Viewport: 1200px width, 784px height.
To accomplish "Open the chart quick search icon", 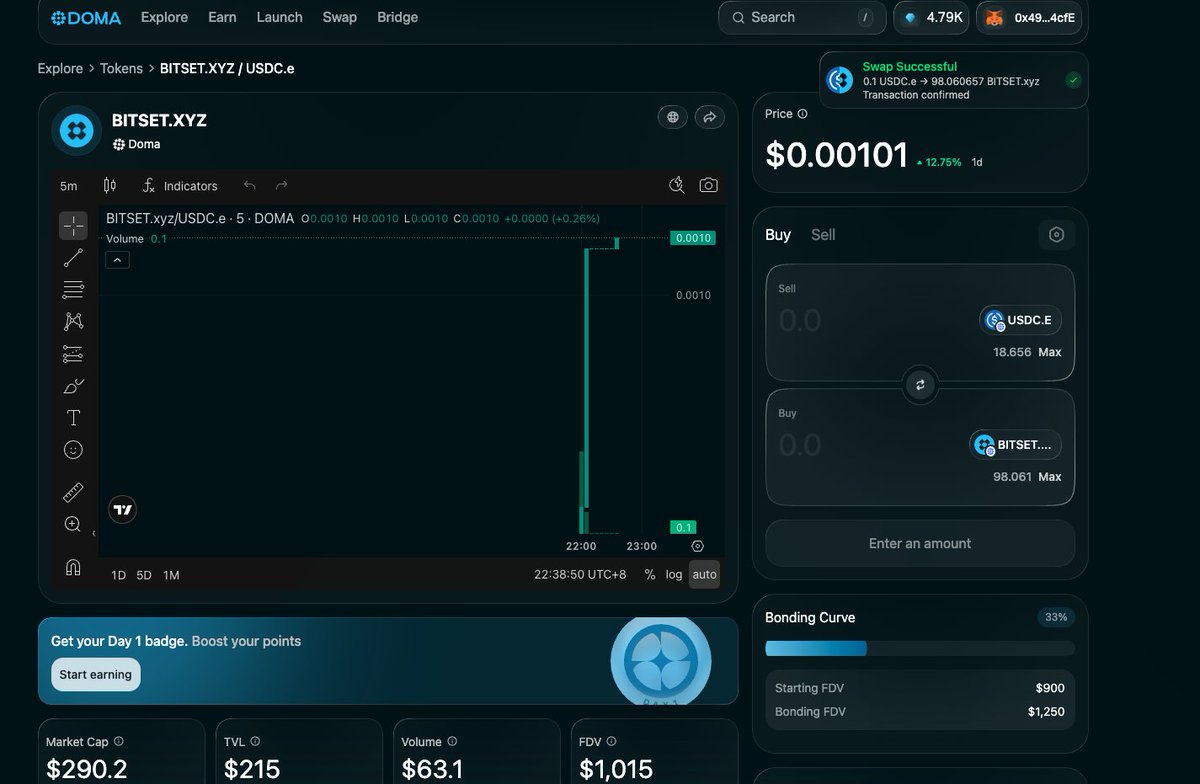I will pos(677,185).
